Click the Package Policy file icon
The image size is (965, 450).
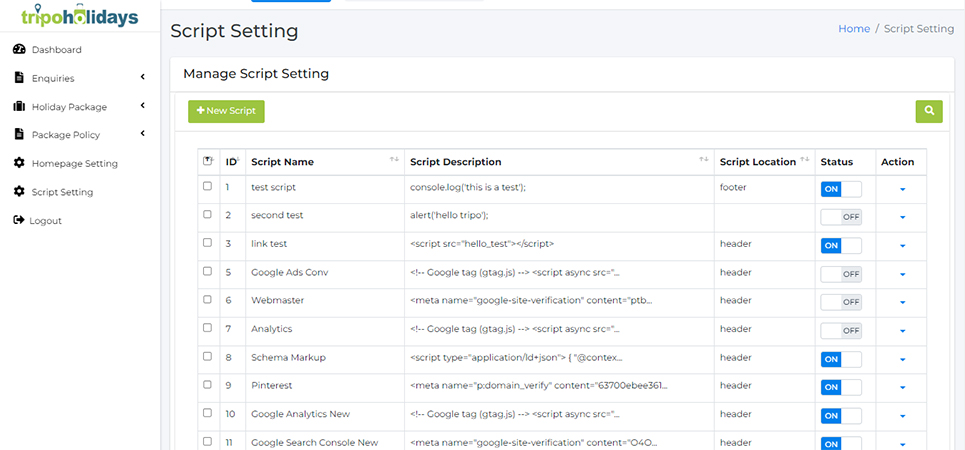(19, 135)
